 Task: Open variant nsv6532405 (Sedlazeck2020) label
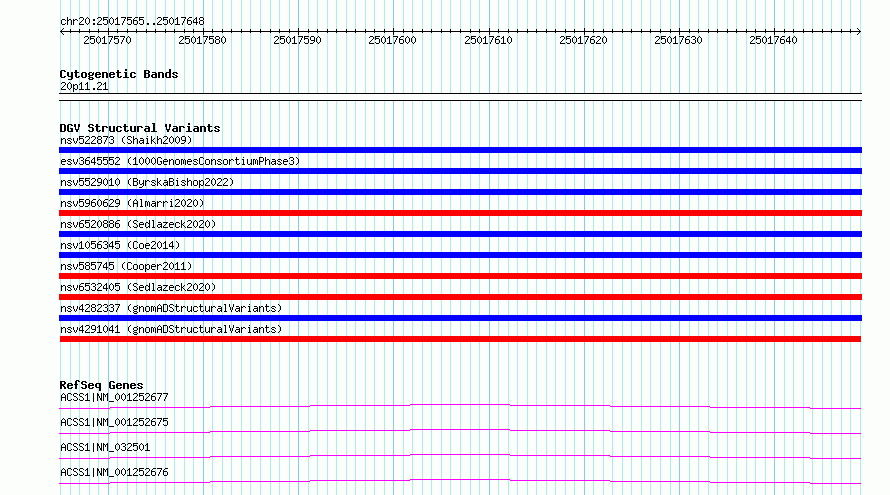(x=138, y=287)
